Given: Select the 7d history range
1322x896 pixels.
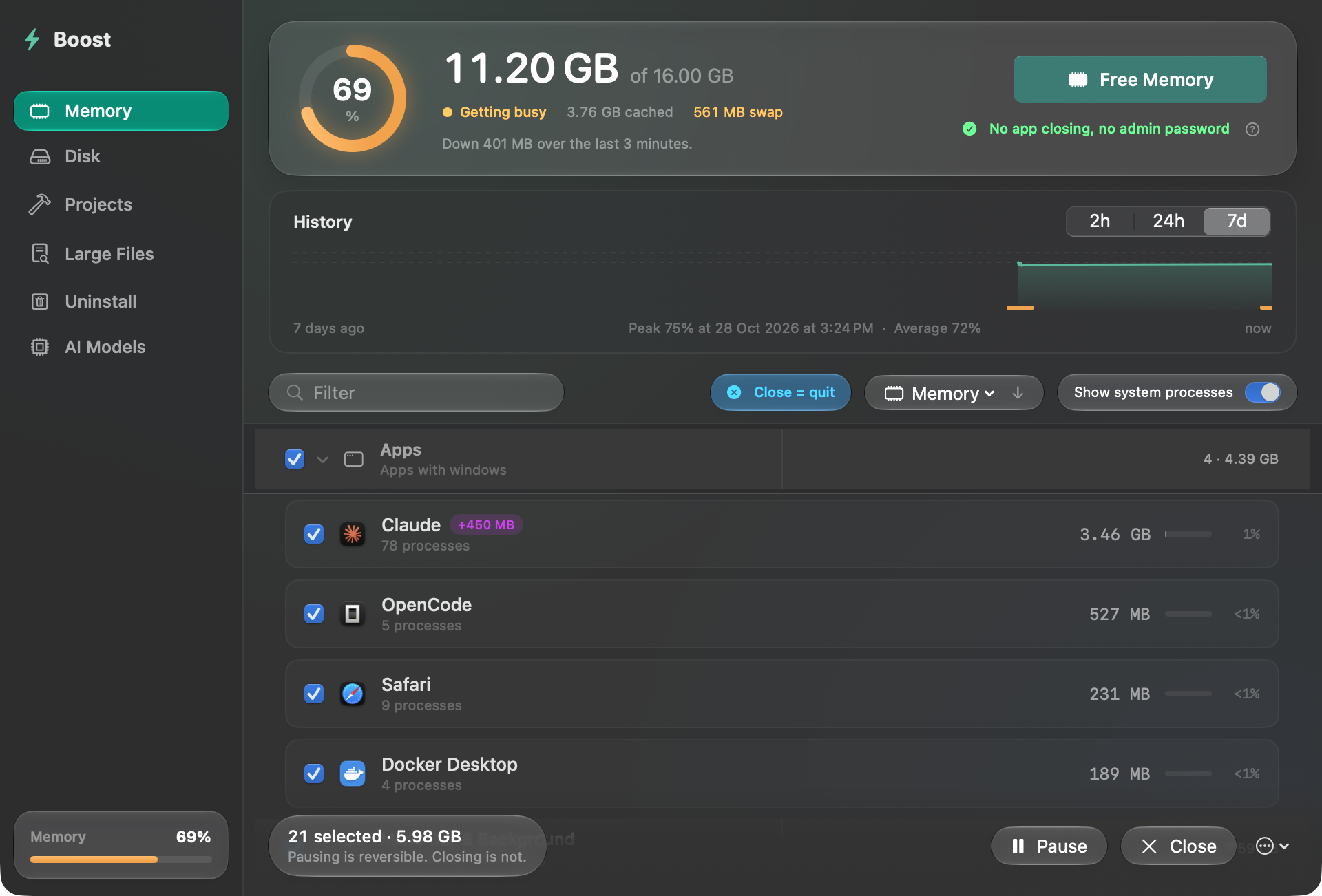Looking at the screenshot, I should [x=1237, y=221].
